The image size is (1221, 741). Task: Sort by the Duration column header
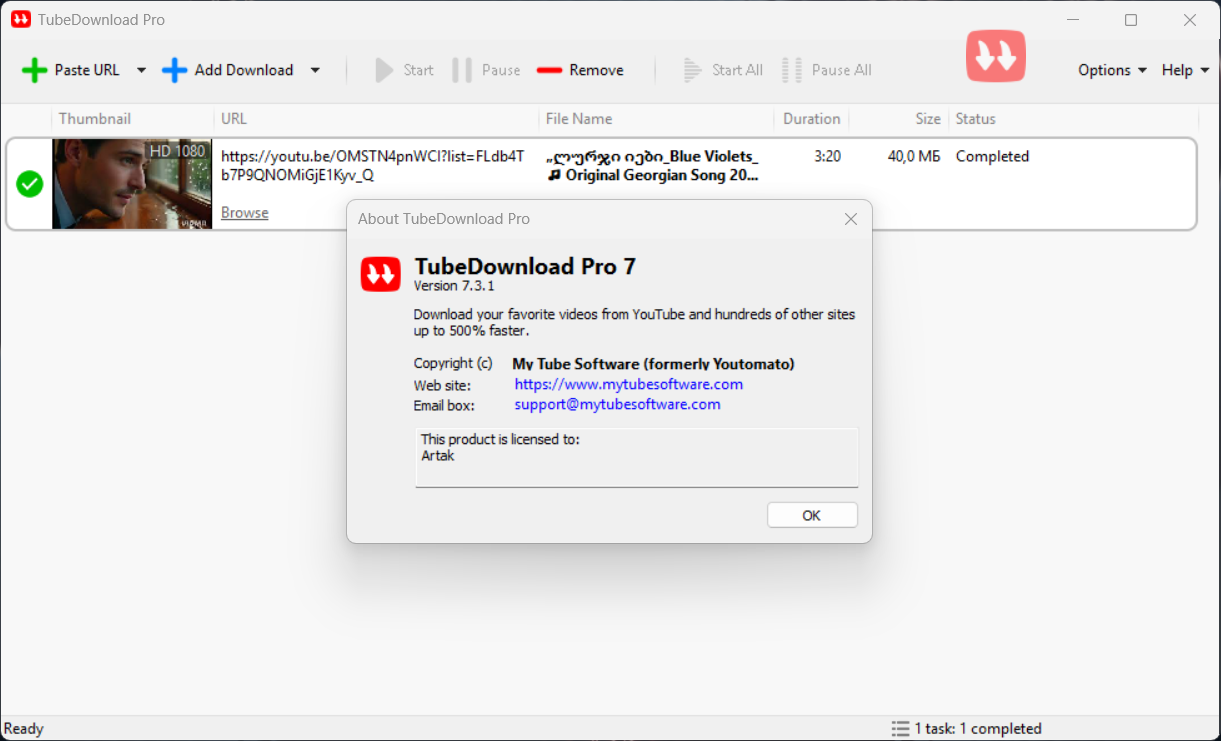pyautogui.click(x=812, y=118)
